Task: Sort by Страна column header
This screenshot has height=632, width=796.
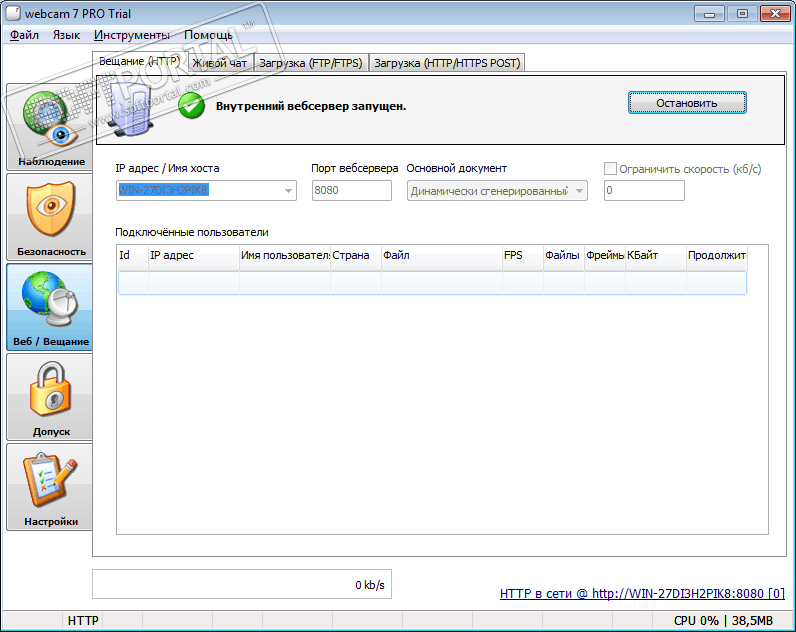Action: pyautogui.click(x=356, y=255)
